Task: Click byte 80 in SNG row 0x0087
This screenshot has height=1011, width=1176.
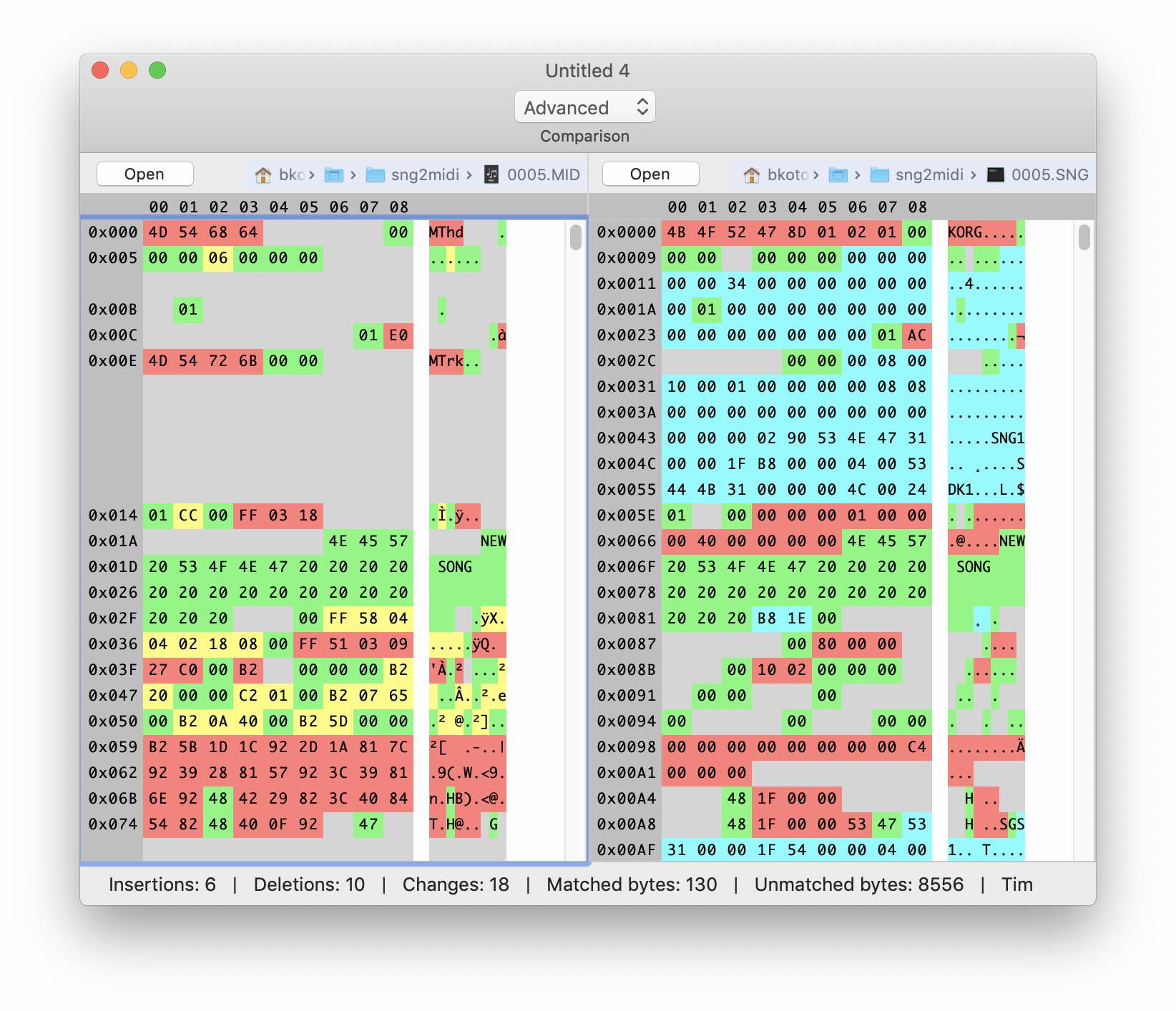Action: click(x=827, y=644)
